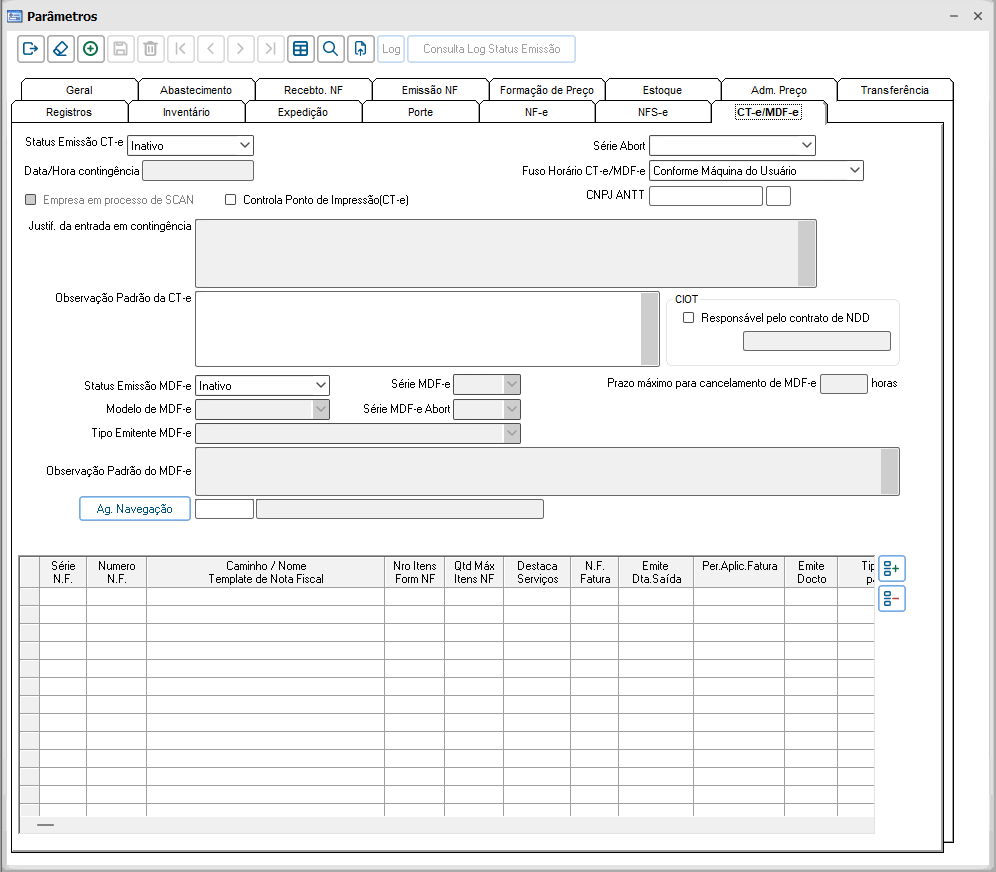
Task: Remove a row with the grid minus icon
Action: (891, 599)
